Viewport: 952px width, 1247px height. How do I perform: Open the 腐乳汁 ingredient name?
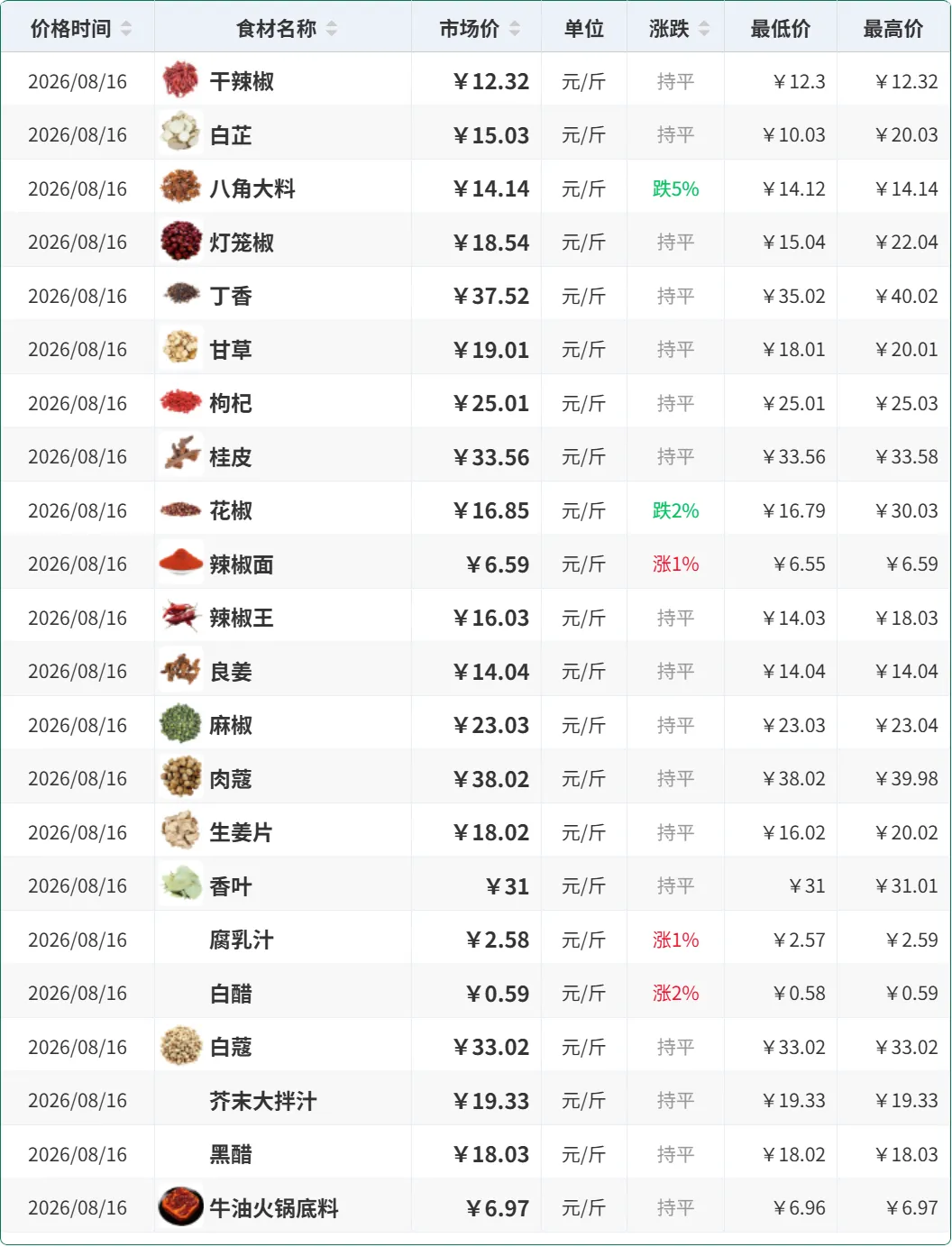(x=242, y=940)
